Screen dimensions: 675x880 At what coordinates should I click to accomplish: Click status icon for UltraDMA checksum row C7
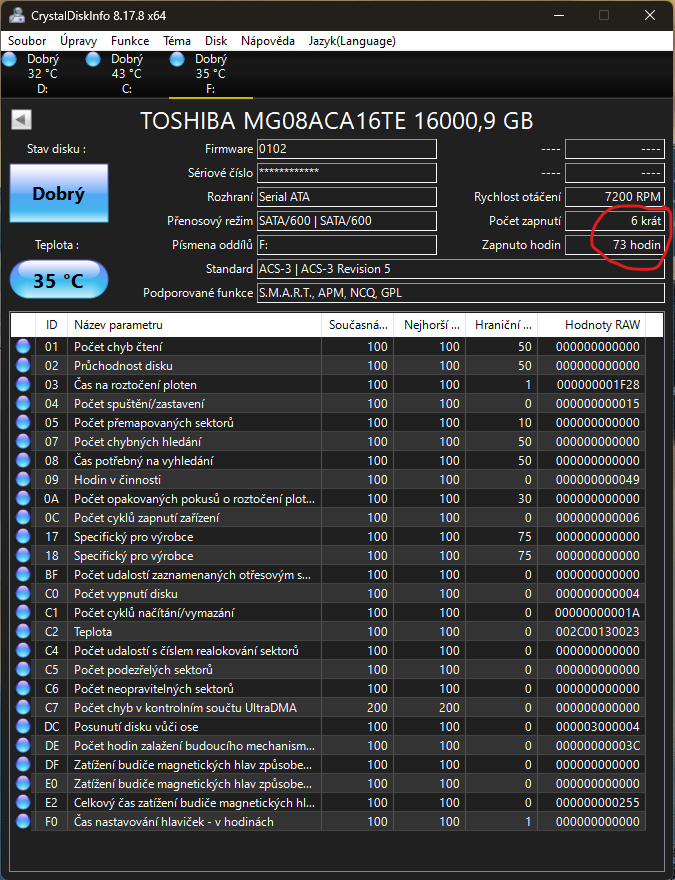[x=23, y=708]
